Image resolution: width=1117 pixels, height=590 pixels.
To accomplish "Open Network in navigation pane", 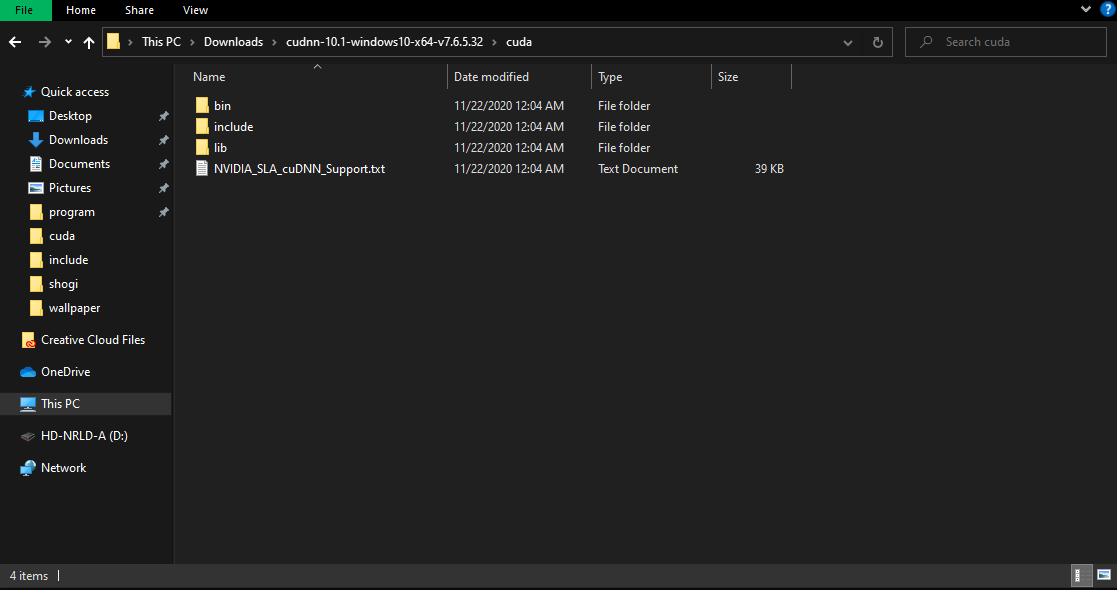I will pos(63,468).
